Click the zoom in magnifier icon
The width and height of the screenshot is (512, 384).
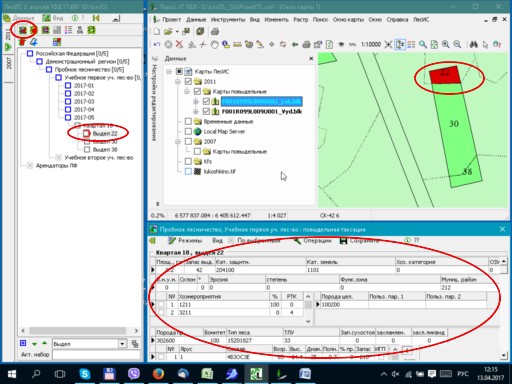coord(446,44)
